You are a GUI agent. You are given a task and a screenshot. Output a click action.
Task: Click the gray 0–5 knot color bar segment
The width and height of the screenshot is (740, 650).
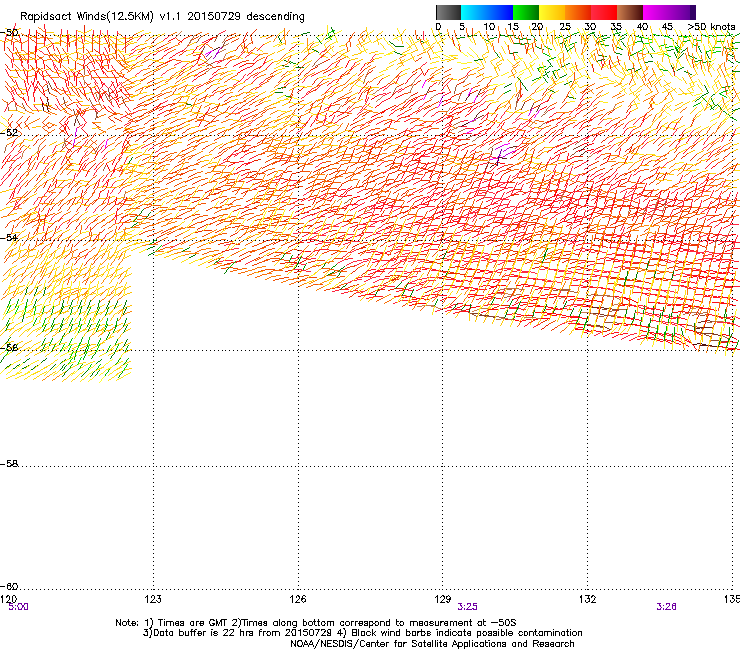coord(448,12)
